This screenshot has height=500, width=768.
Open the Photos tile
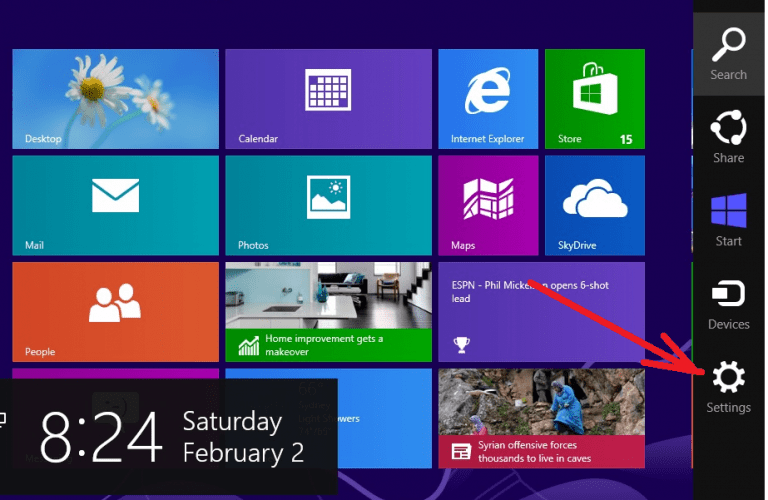click(x=329, y=206)
